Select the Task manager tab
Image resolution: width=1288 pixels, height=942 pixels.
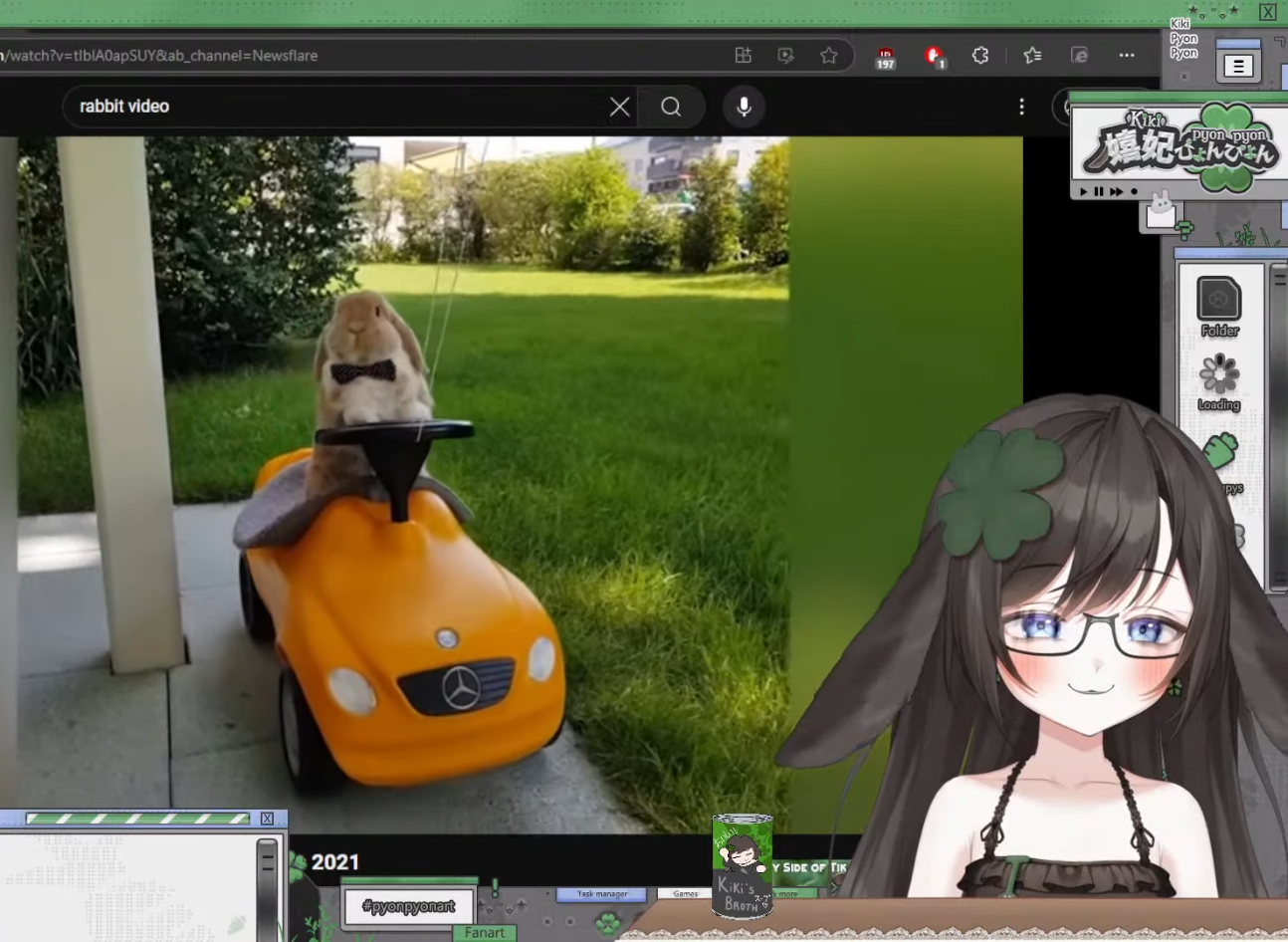click(x=601, y=894)
